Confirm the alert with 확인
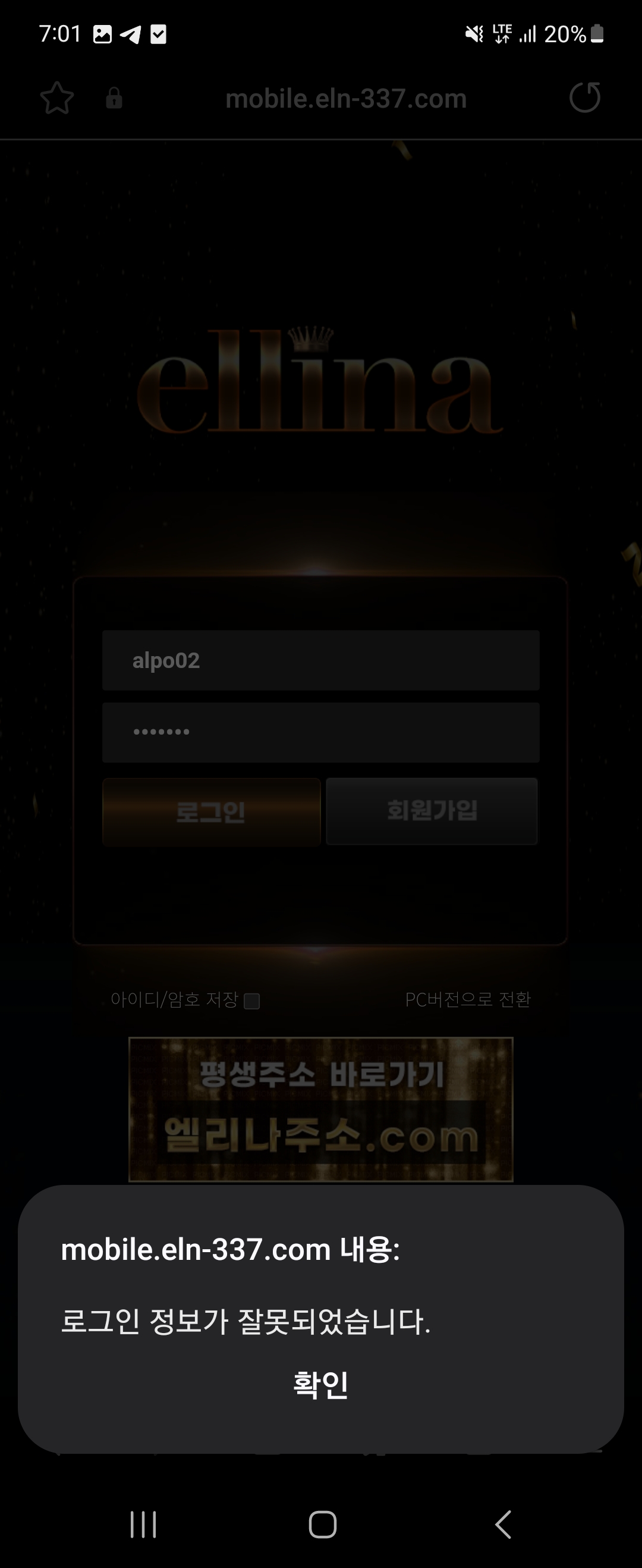This screenshot has height=1568, width=642. pos(320,1385)
